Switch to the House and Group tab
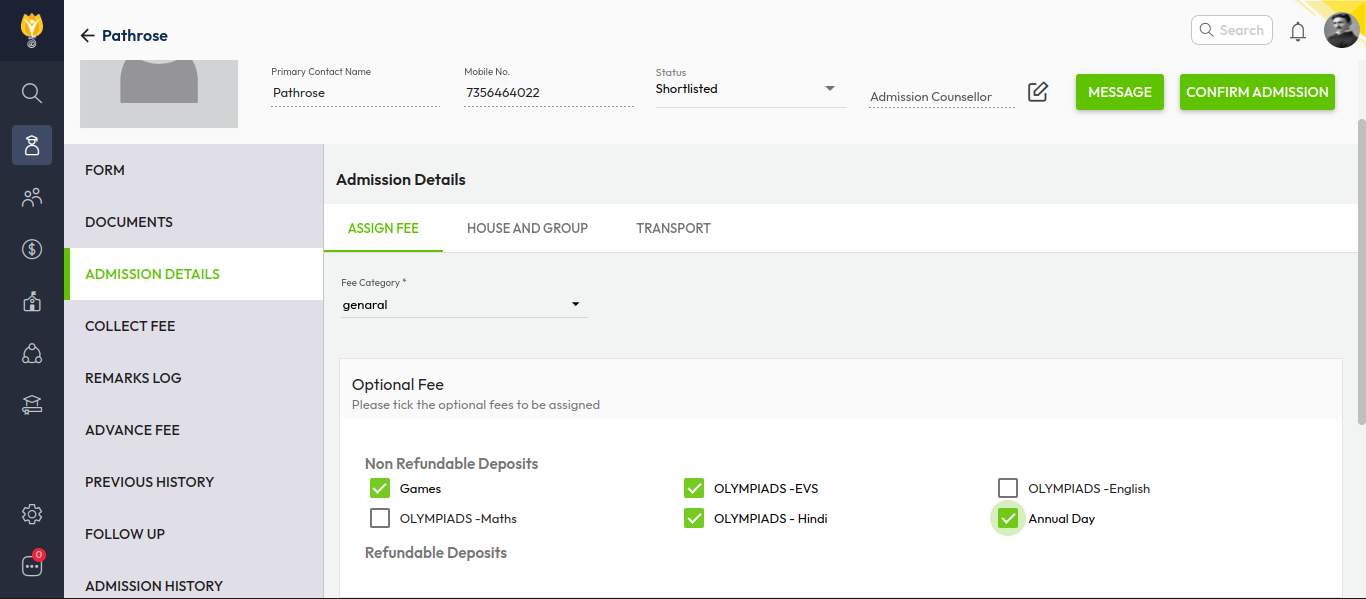 click(527, 228)
